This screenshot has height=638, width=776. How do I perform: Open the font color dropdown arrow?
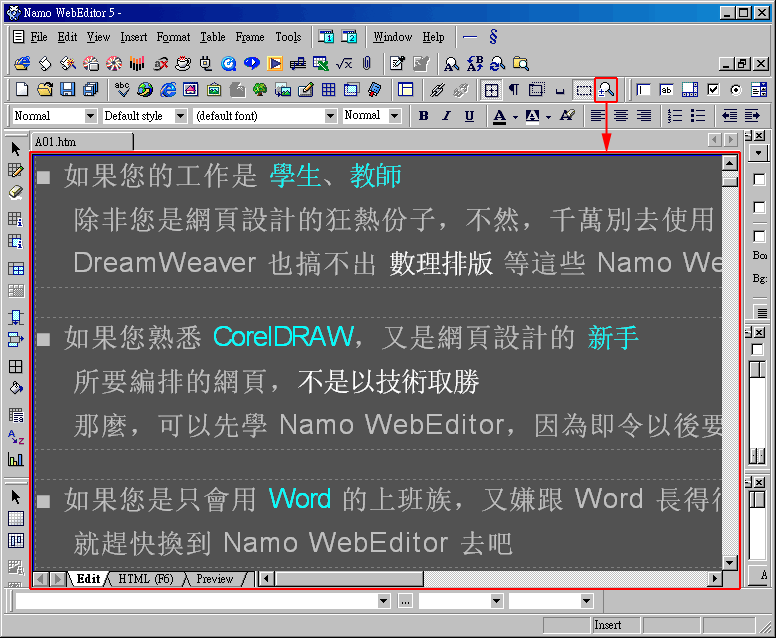click(515, 117)
